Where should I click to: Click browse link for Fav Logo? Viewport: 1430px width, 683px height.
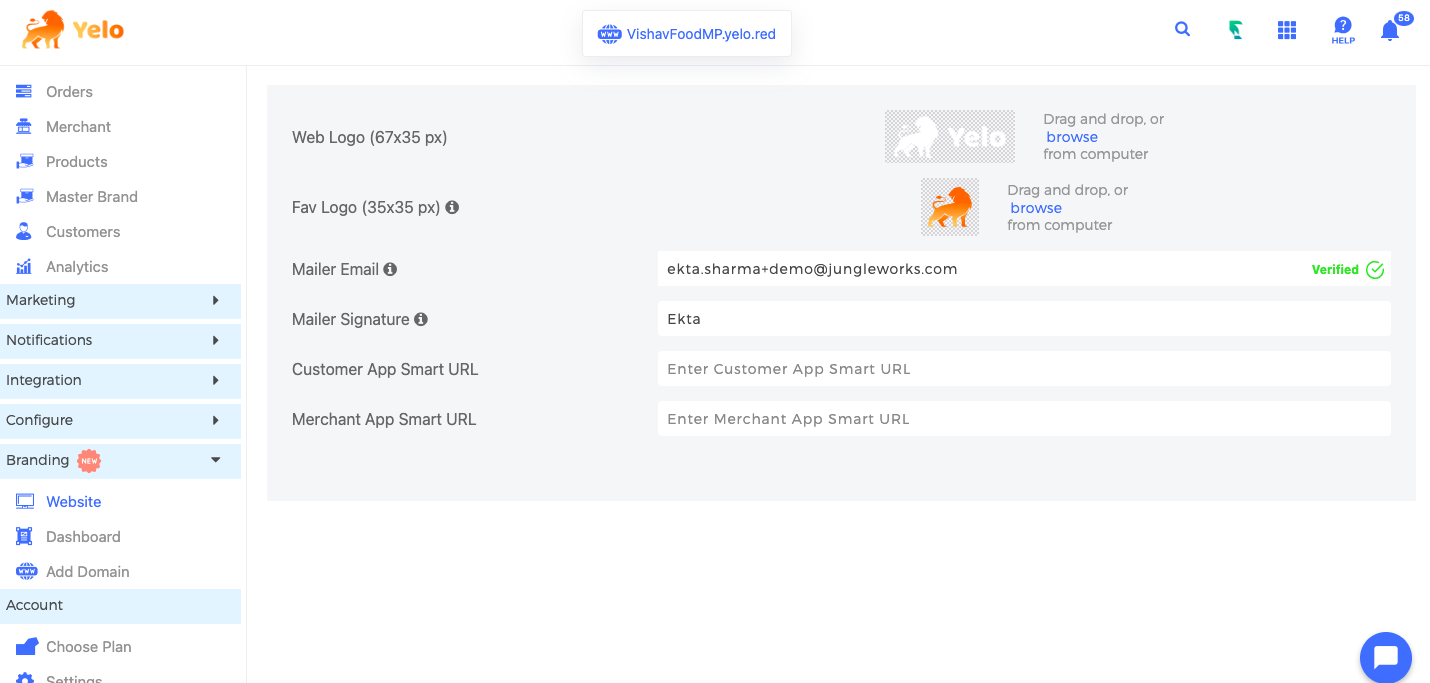[x=1036, y=208]
